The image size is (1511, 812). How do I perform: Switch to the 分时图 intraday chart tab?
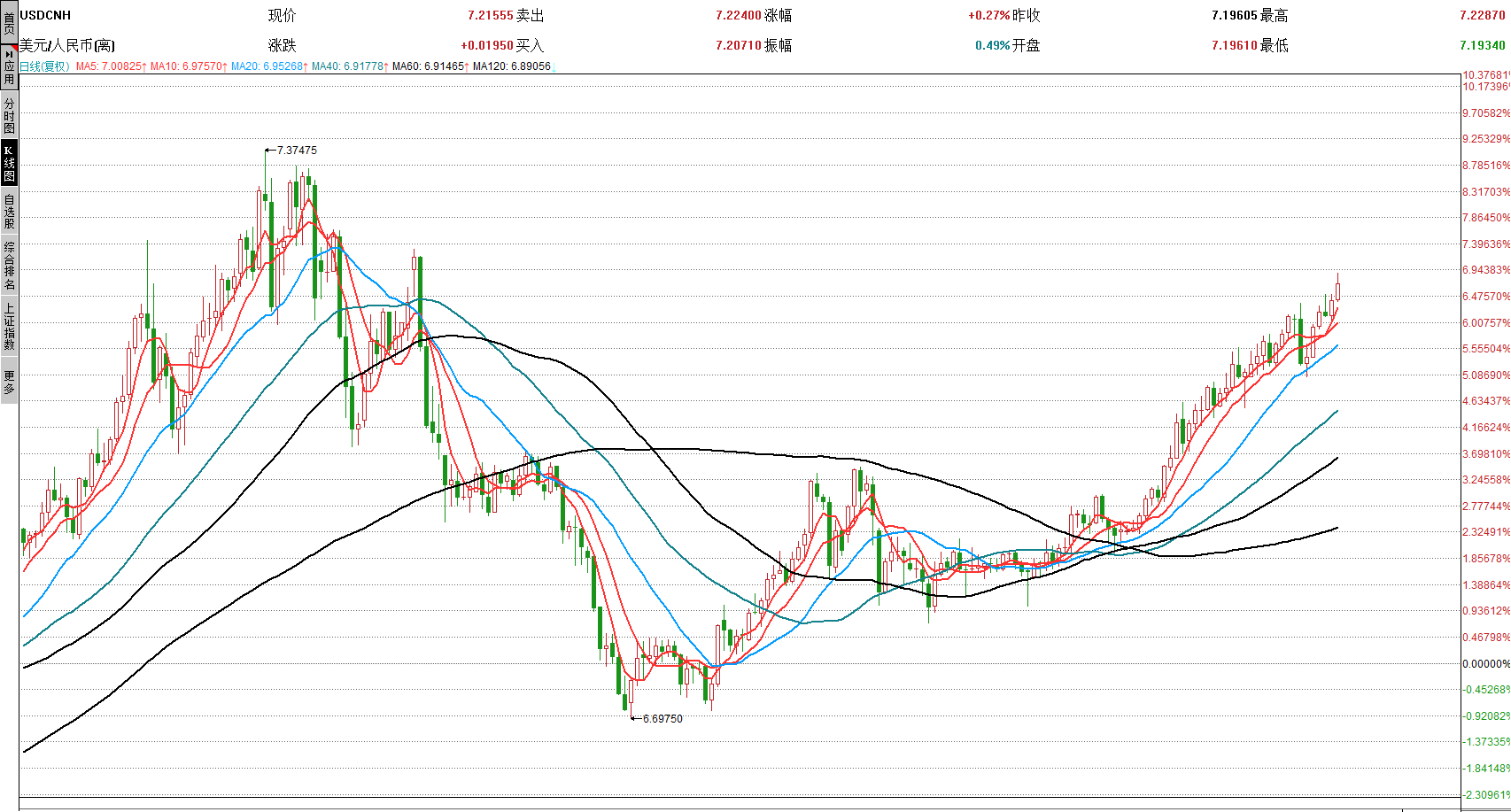coord(9,116)
